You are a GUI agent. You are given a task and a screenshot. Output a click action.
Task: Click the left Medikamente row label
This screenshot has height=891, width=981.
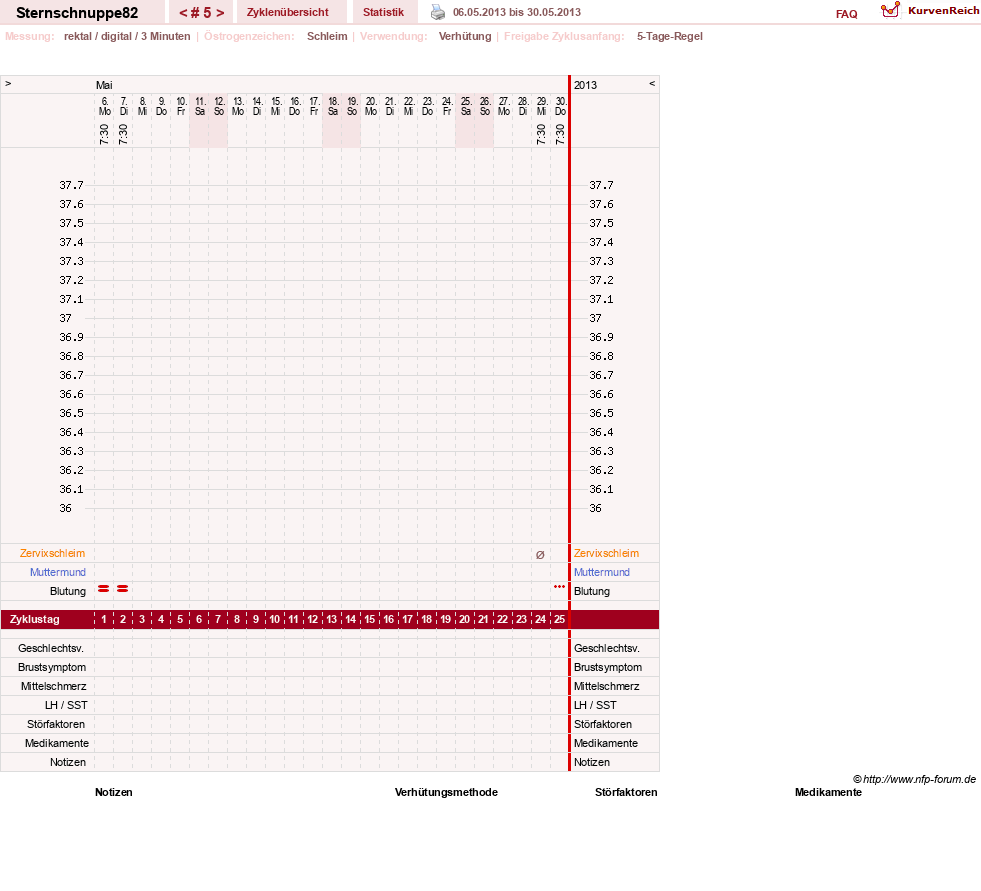(x=56, y=743)
